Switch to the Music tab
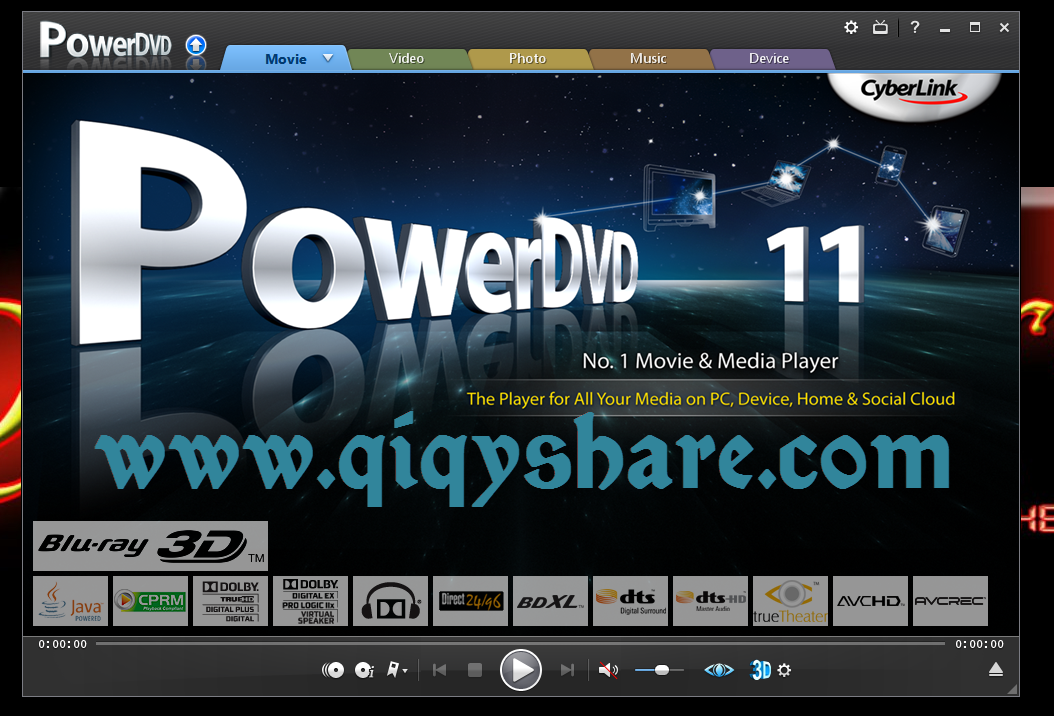 pyautogui.click(x=648, y=58)
